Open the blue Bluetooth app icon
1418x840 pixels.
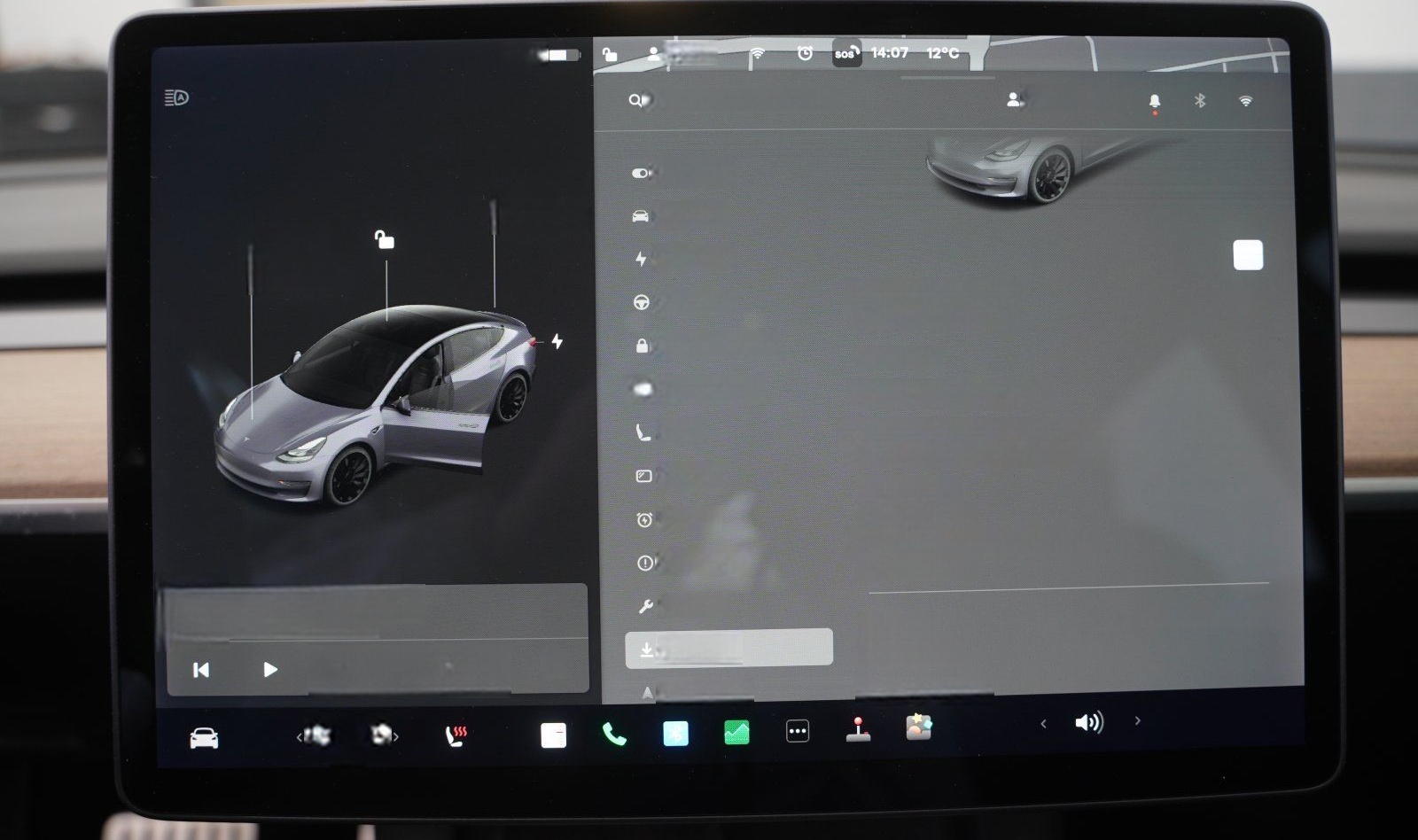(675, 734)
